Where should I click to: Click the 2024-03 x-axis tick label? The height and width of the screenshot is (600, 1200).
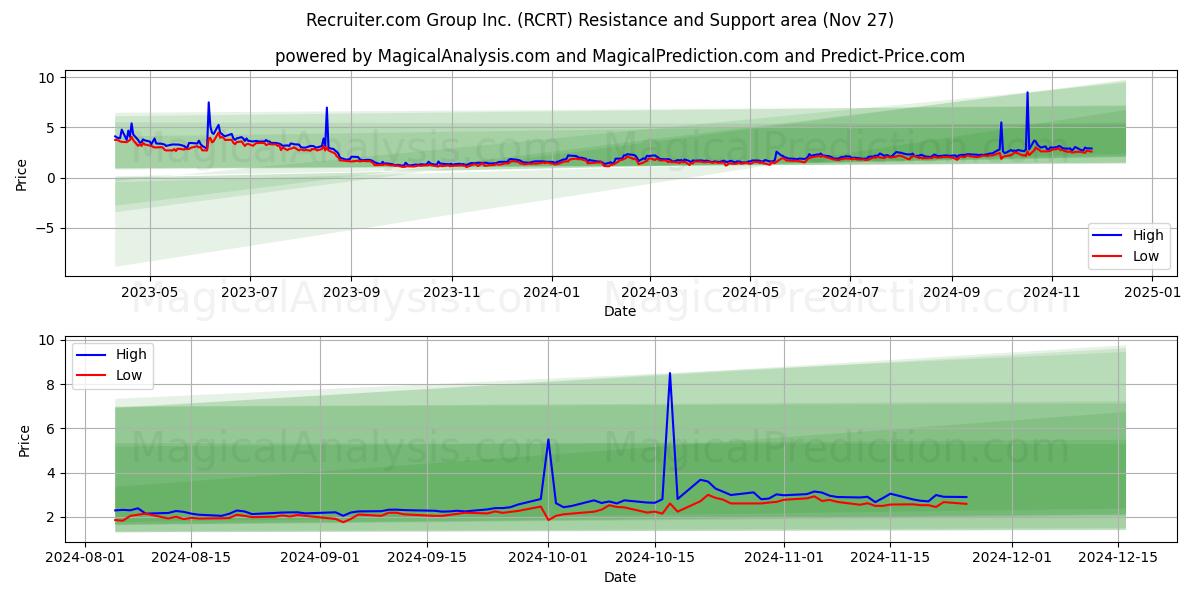click(650, 293)
